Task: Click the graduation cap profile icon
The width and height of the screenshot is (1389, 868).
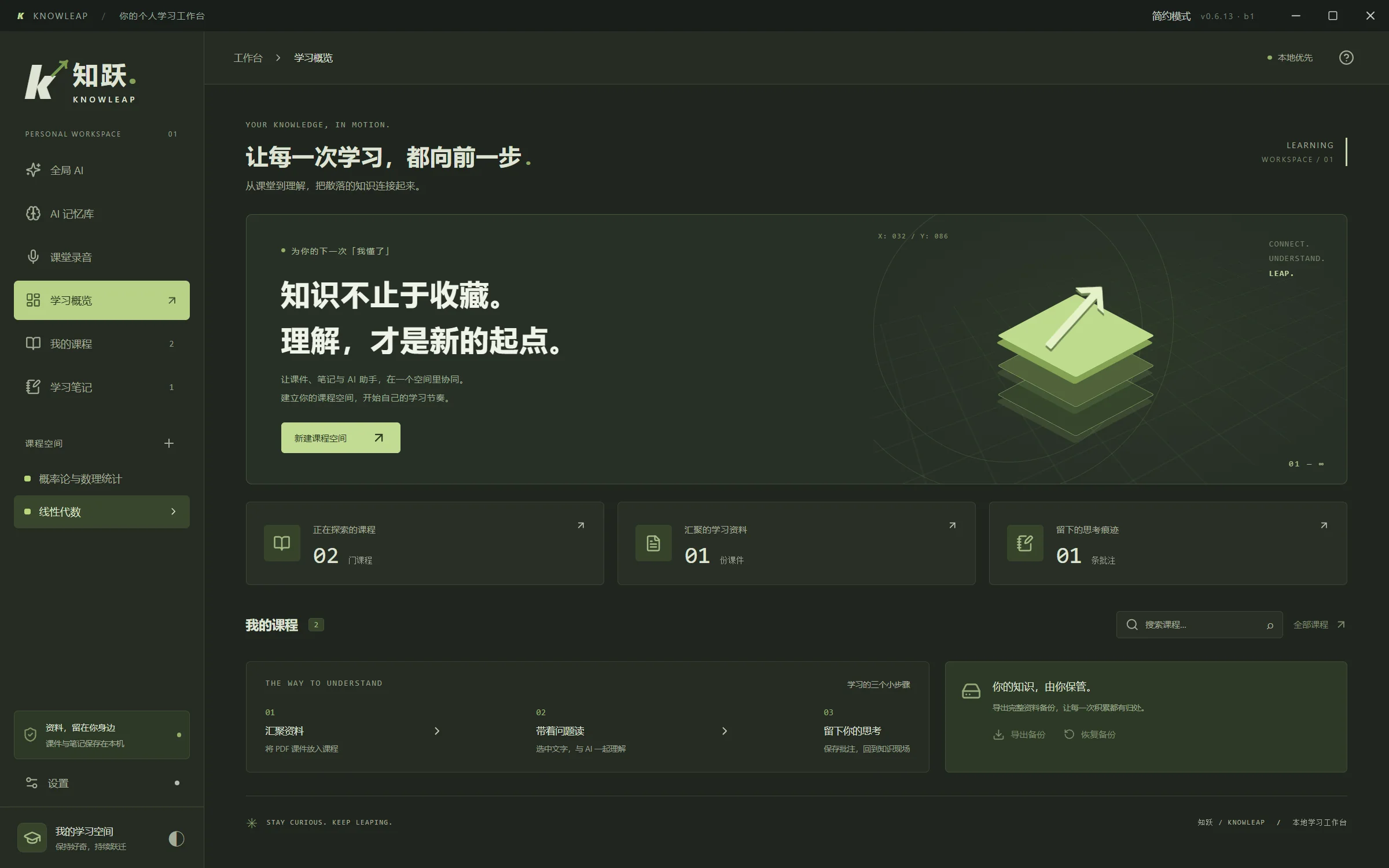Action: (x=32, y=838)
